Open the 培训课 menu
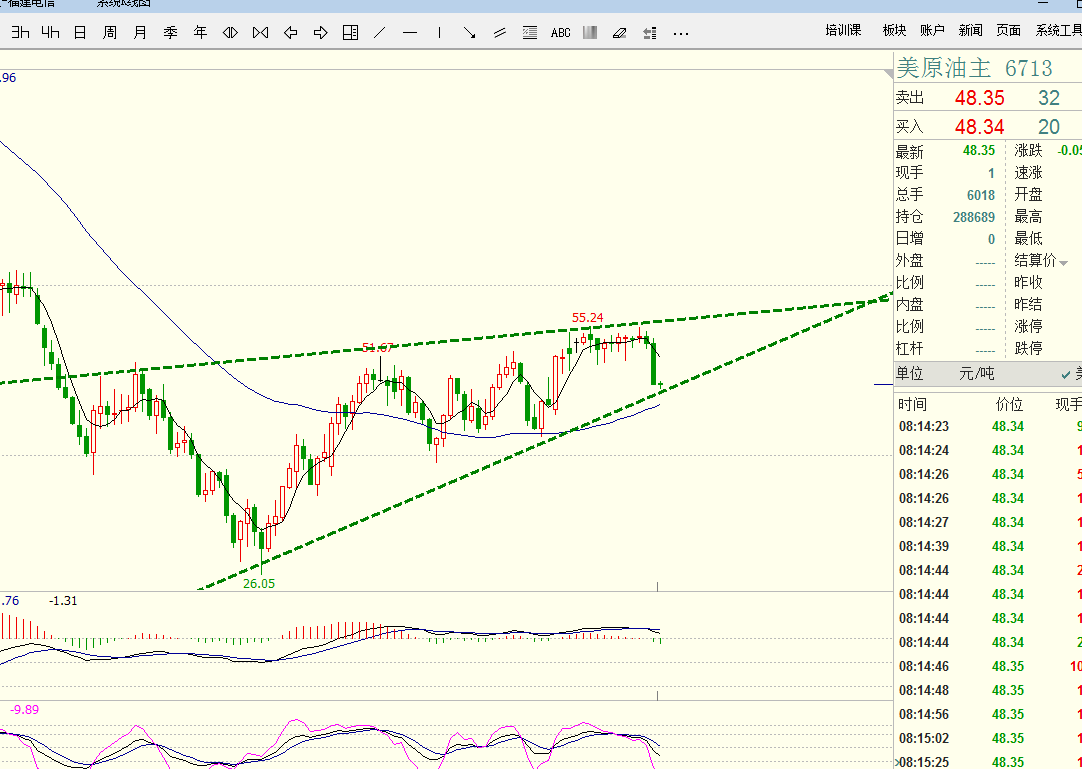 (x=843, y=30)
